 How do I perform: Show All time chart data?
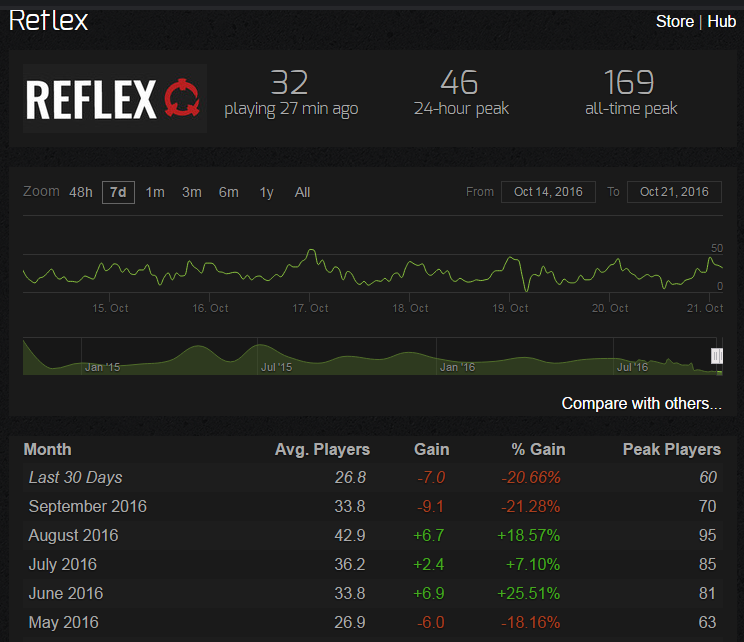pyautogui.click(x=302, y=192)
